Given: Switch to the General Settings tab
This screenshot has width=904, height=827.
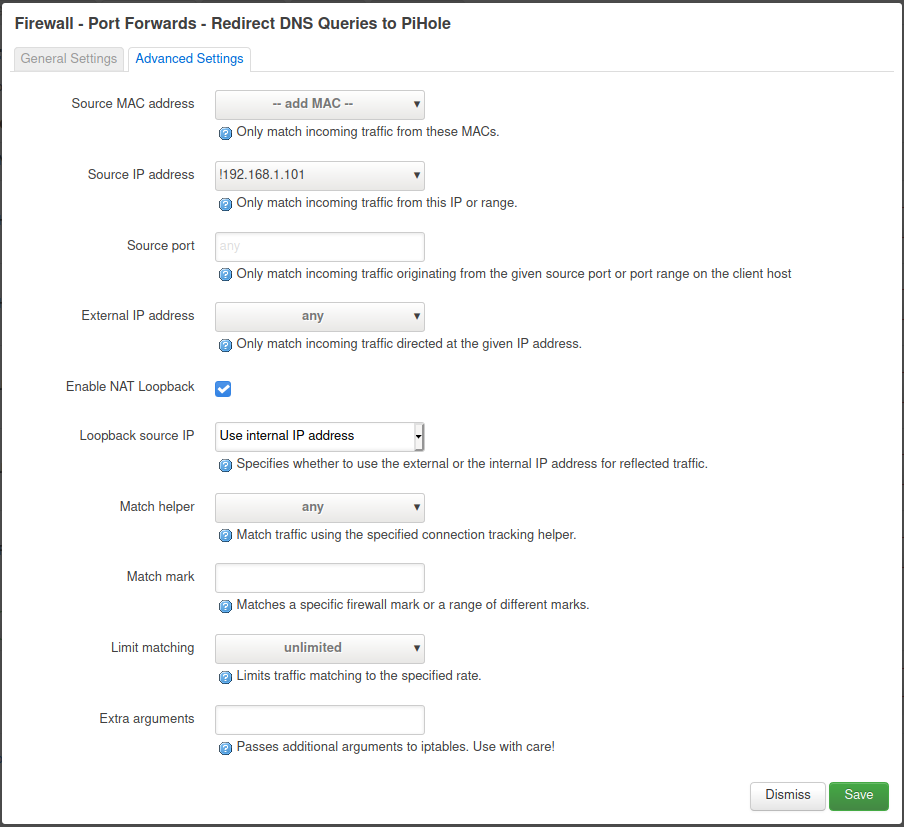Looking at the screenshot, I should tap(69, 59).
